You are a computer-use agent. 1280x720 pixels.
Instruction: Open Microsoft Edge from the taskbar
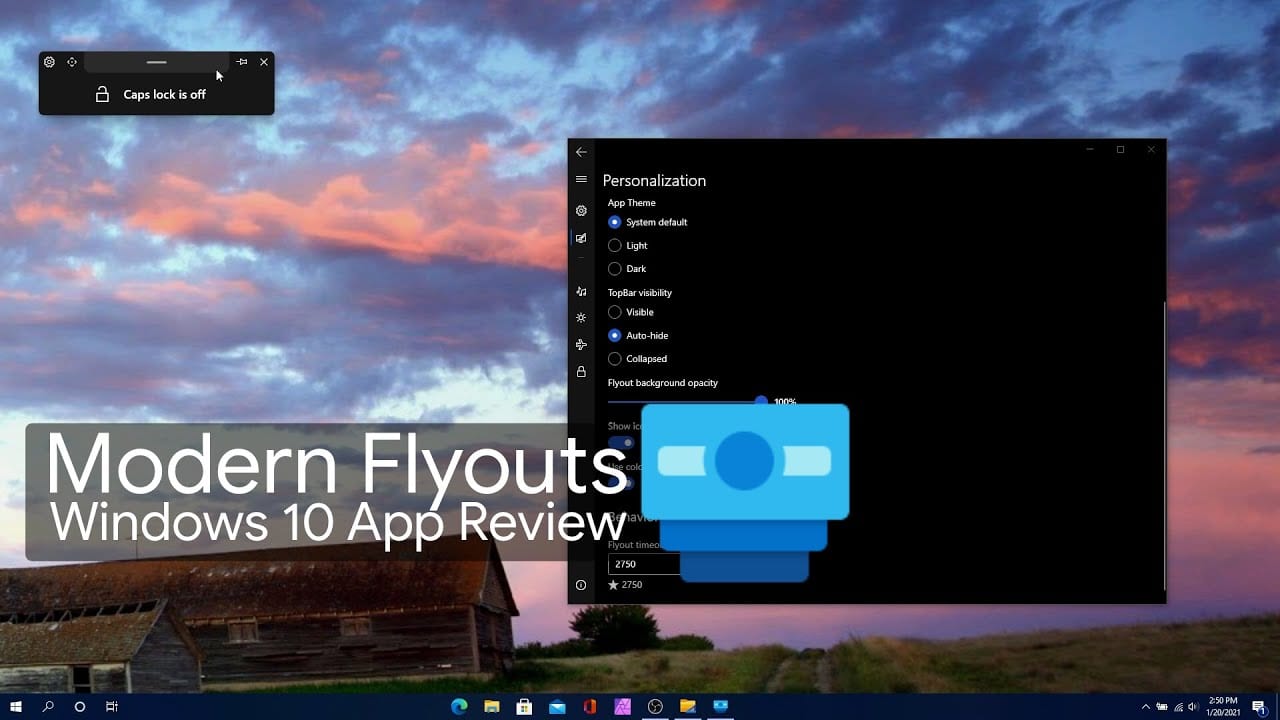coord(460,707)
